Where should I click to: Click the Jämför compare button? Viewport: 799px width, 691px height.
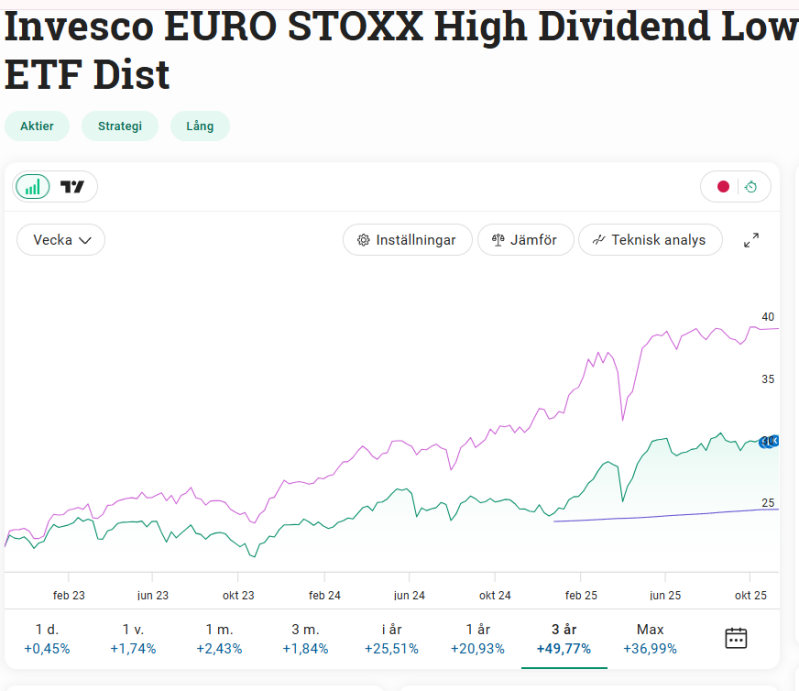[525, 240]
